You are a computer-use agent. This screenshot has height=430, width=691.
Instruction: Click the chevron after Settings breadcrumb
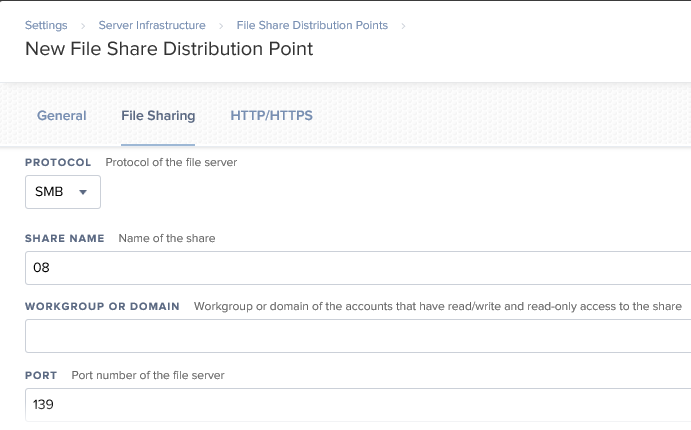83,26
